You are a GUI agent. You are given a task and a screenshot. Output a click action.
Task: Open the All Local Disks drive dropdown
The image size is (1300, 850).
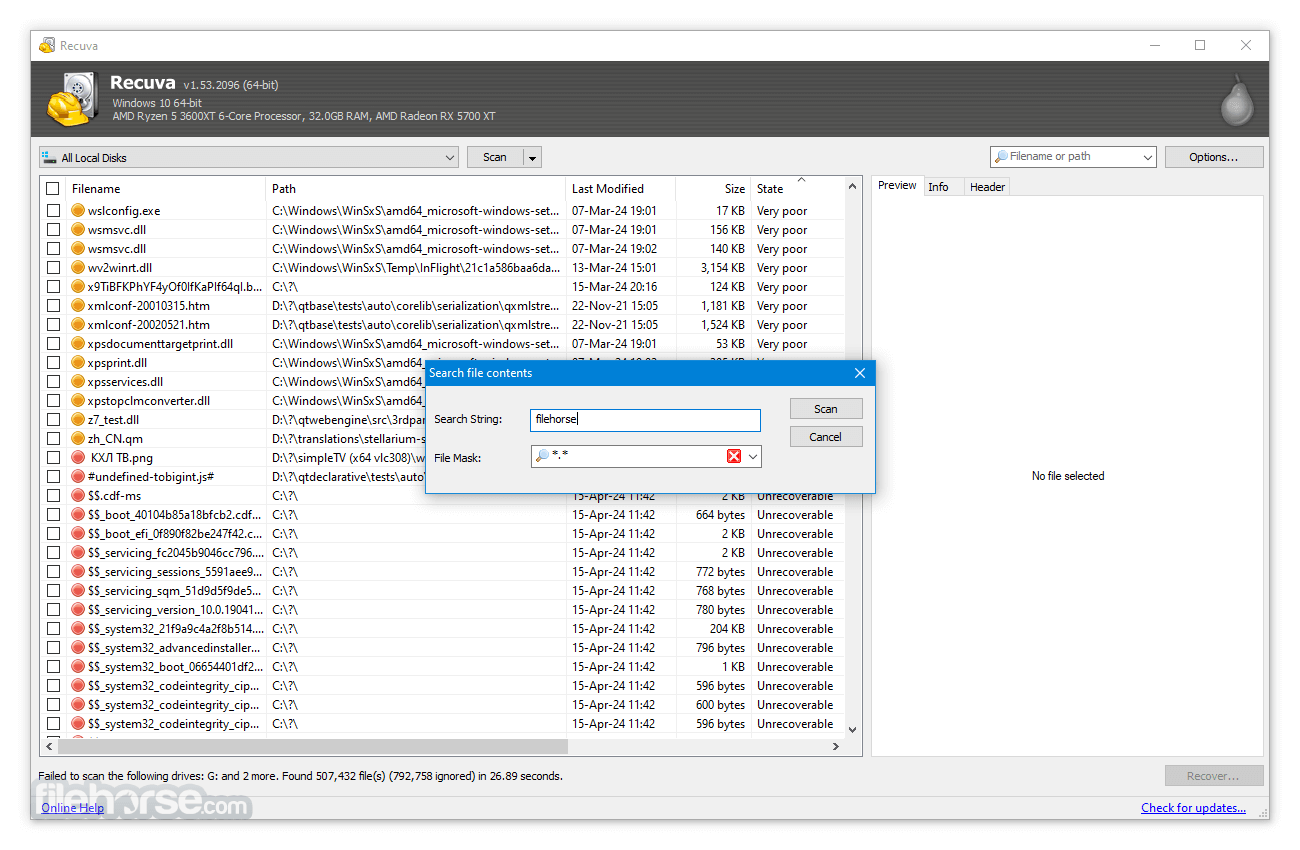pyautogui.click(x=249, y=157)
